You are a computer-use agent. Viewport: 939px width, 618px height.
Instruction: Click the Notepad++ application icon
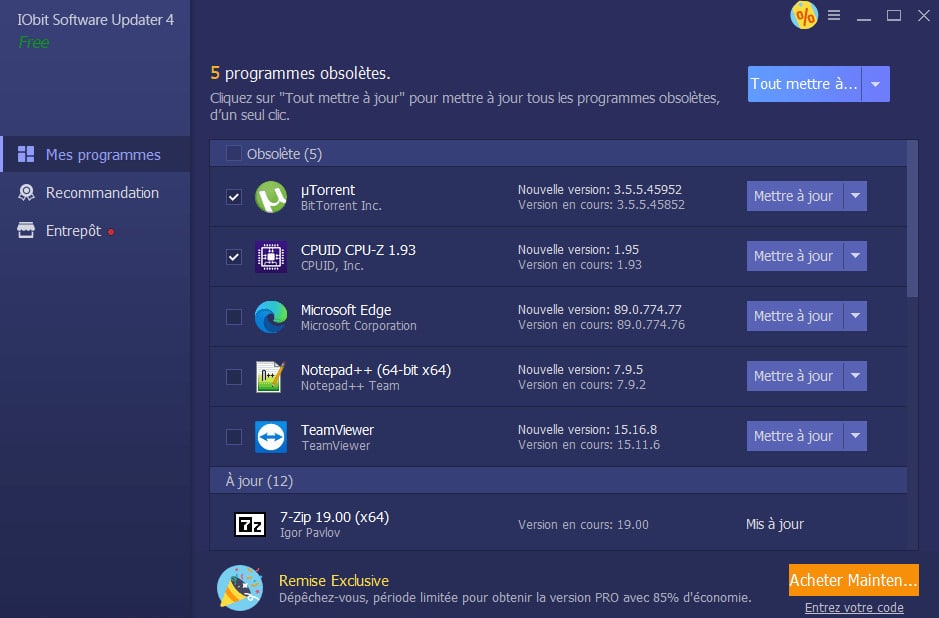270,377
